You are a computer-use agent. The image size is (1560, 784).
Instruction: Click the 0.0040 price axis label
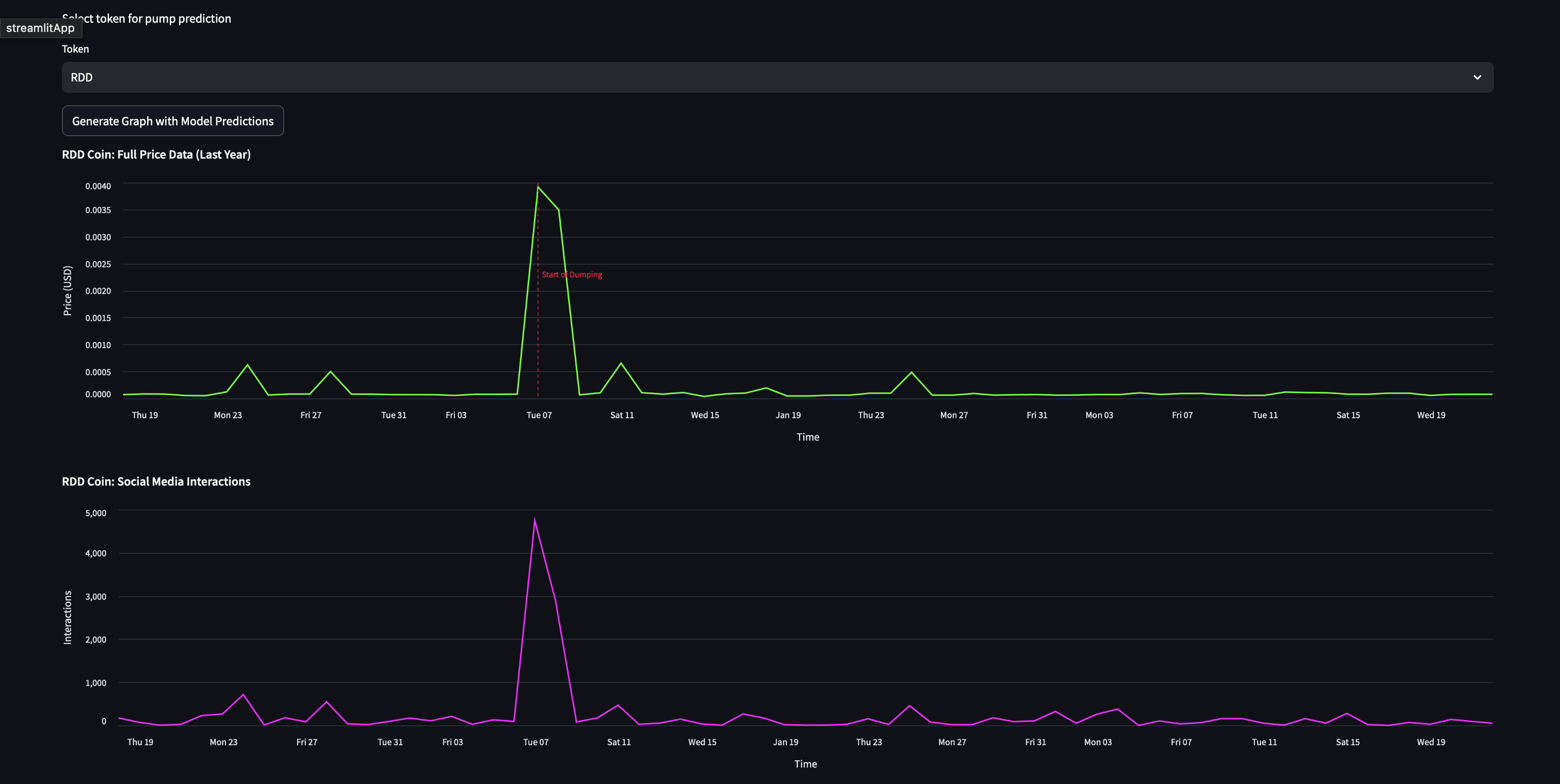[x=98, y=187]
